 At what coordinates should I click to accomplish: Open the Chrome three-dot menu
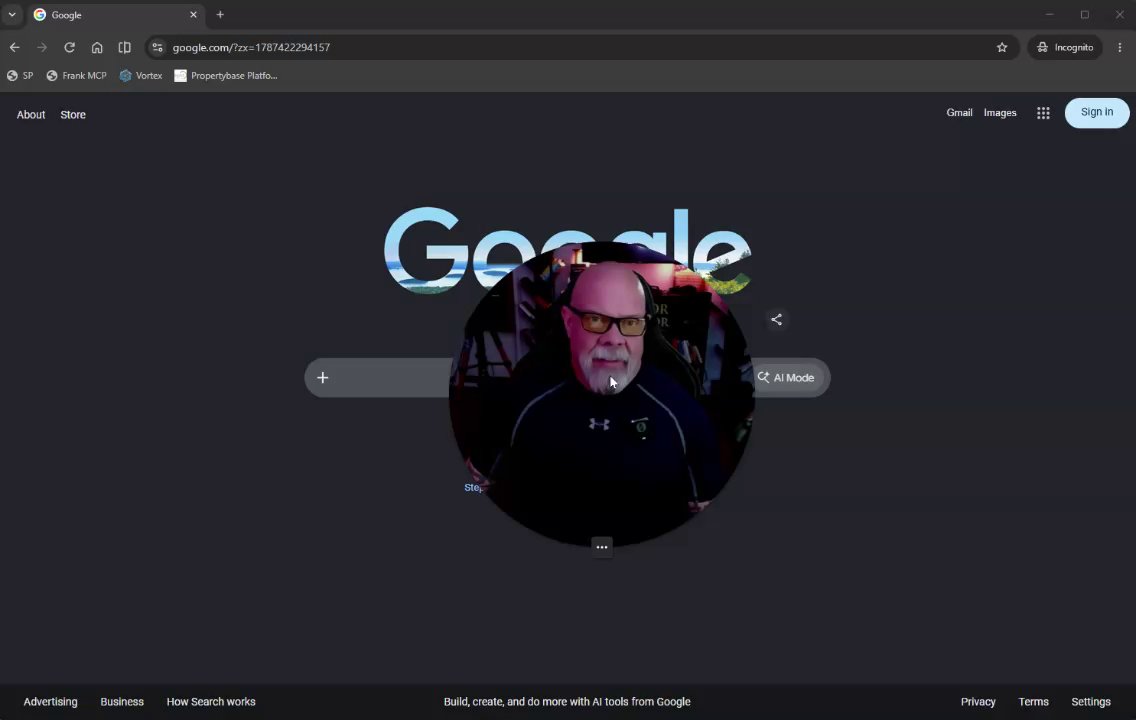[1120, 47]
